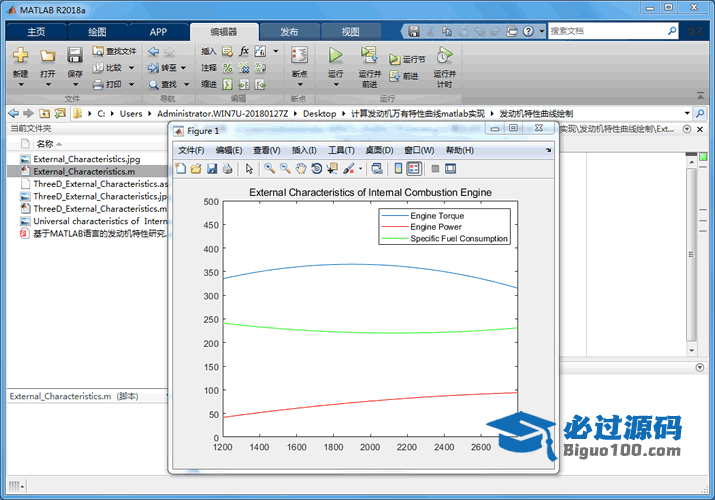Viewport: 715px width, 500px height.
Task: Expand the New (新建) dropdown arrow
Action: coord(20,86)
